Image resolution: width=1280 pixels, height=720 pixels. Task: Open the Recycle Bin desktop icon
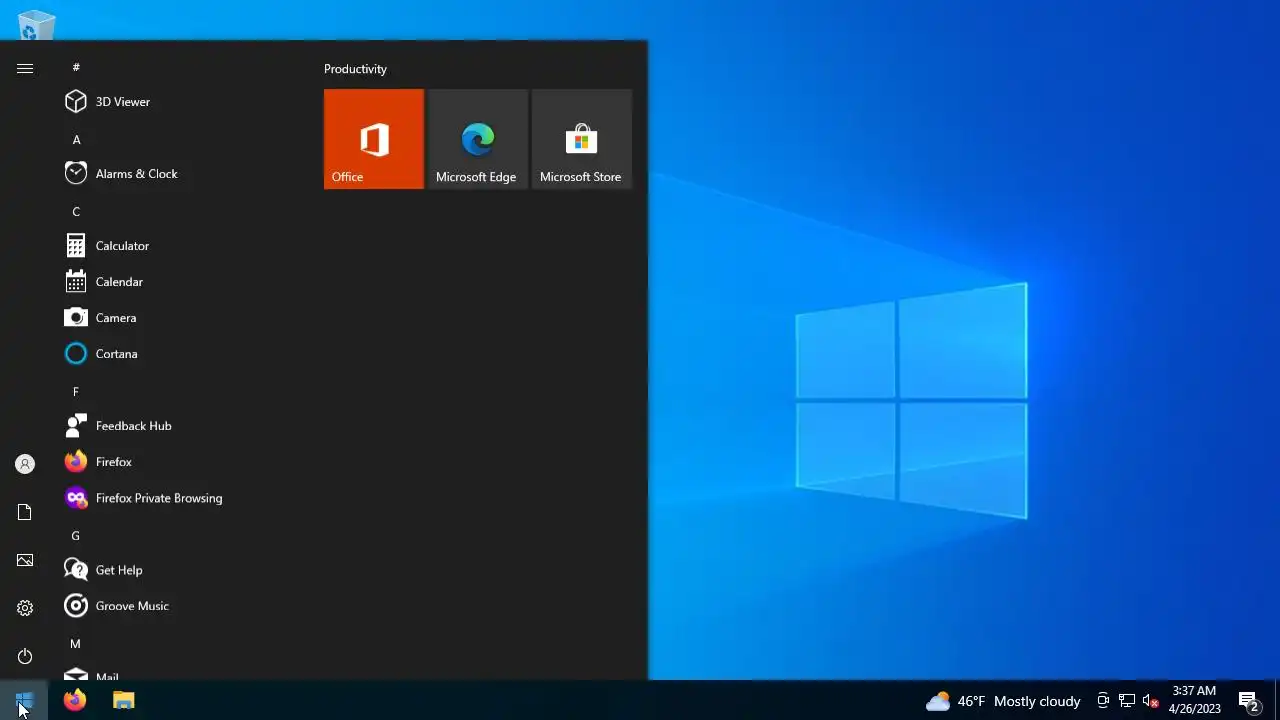coord(36,25)
